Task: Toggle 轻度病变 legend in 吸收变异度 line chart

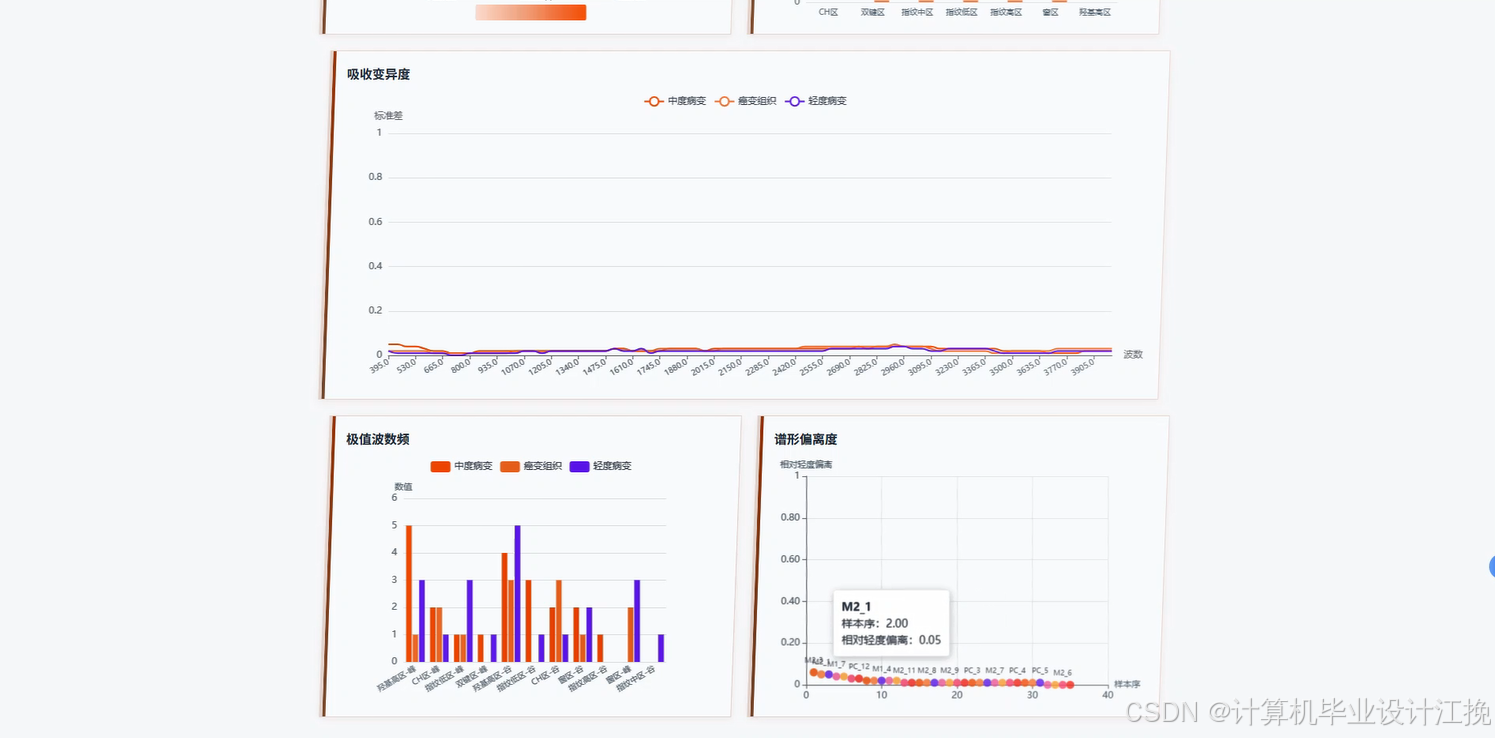Action: (x=816, y=101)
